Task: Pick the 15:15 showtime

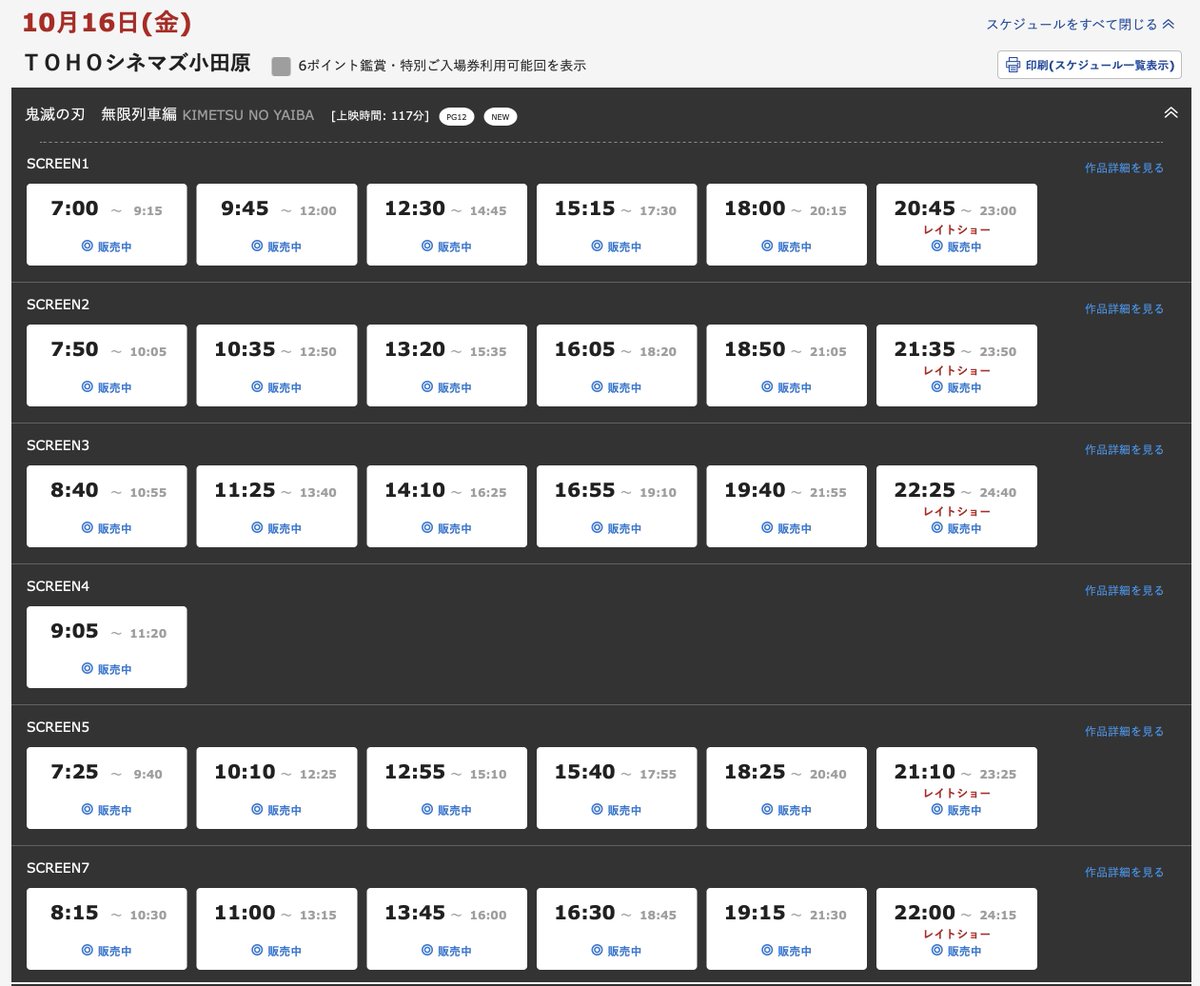Action: [617, 225]
